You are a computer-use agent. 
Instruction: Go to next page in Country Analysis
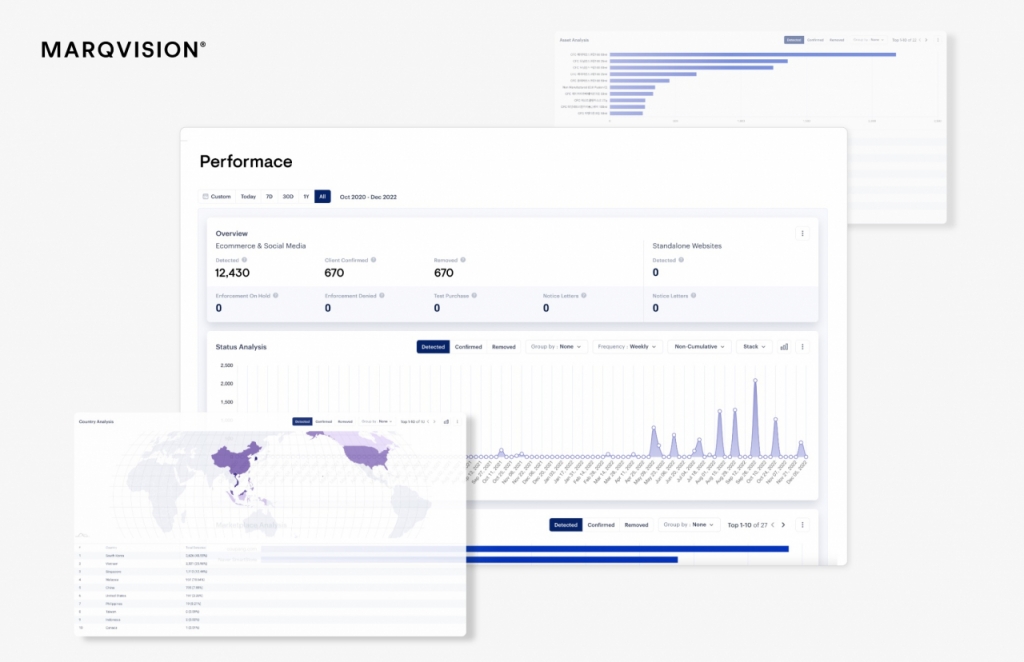(x=434, y=422)
